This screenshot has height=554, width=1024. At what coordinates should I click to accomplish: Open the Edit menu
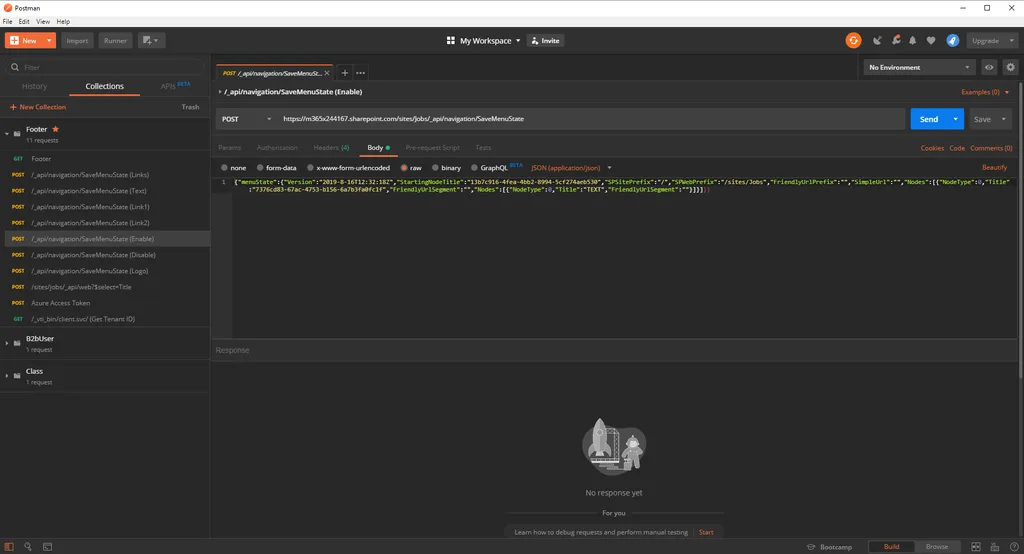coord(24,22)
